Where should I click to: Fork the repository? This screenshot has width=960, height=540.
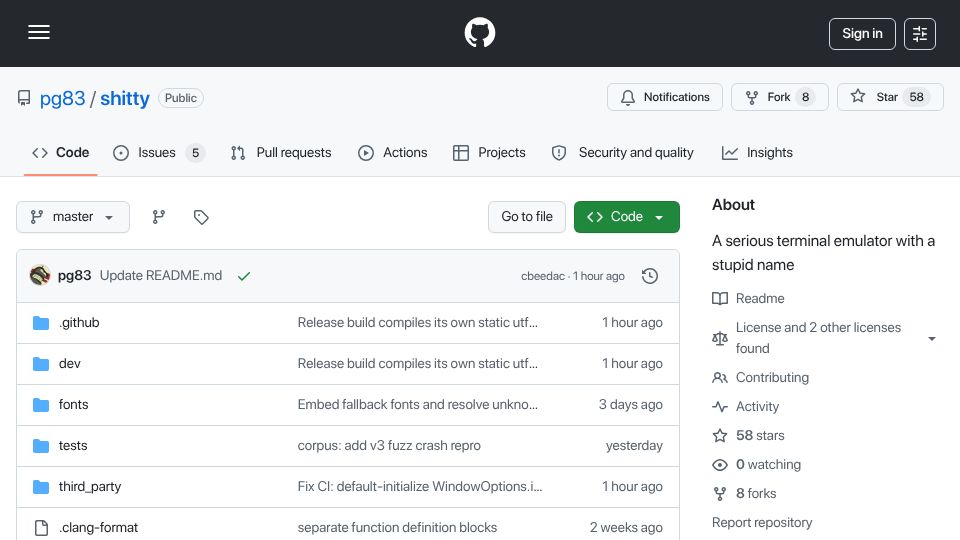[779, 97]
